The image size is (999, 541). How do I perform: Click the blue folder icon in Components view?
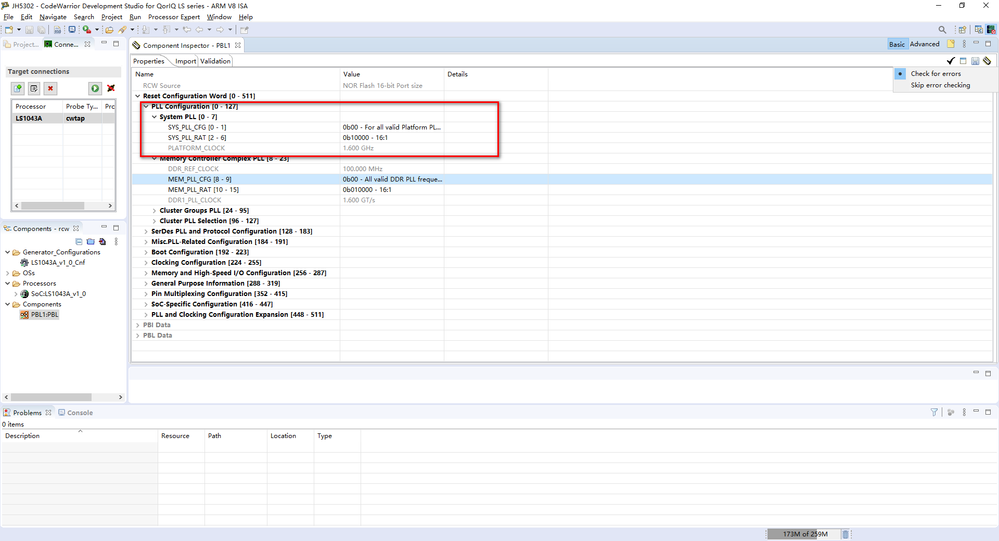(90, 242)
